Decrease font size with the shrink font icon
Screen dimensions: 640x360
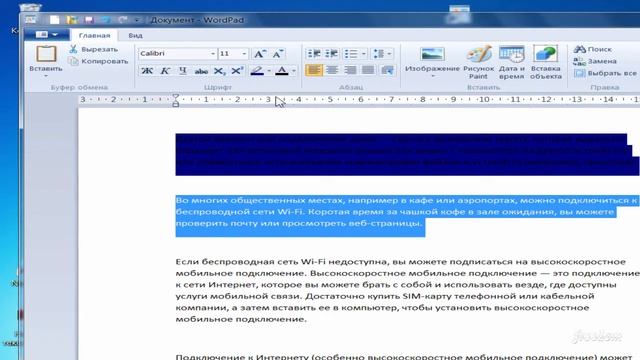pyautogui.click(x=278, y=54)
